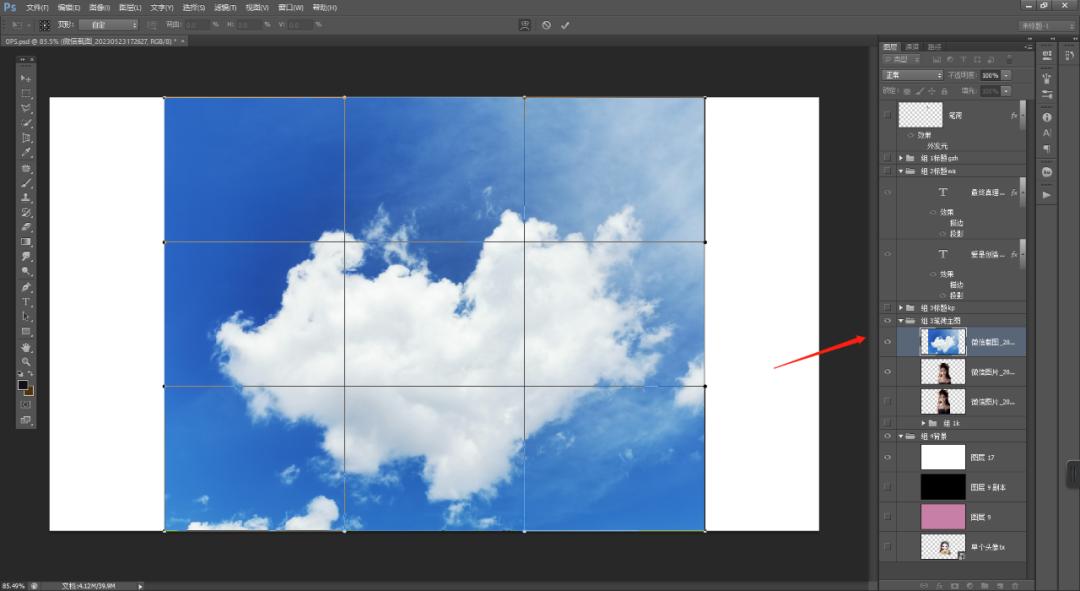Screen dimensions: 1080x591
Task: Click the opacity 100% input field
Action: (x=990, y=75)
